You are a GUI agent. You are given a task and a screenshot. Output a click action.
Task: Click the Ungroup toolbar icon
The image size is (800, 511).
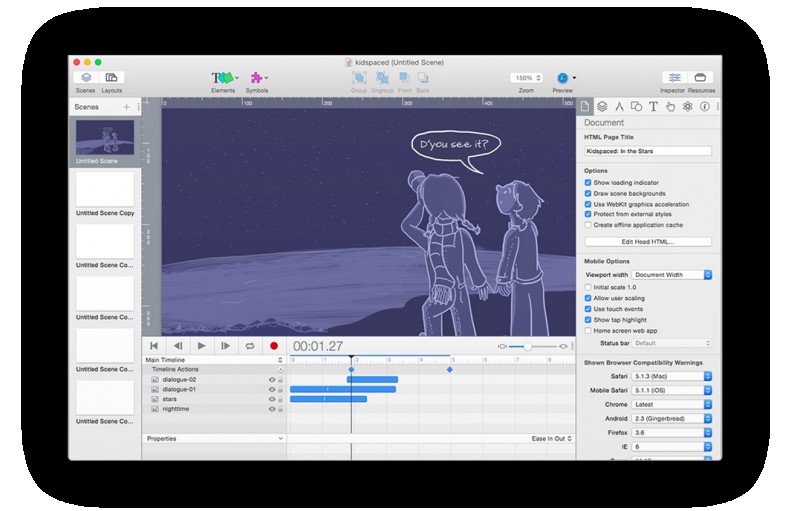click(382, 78)
